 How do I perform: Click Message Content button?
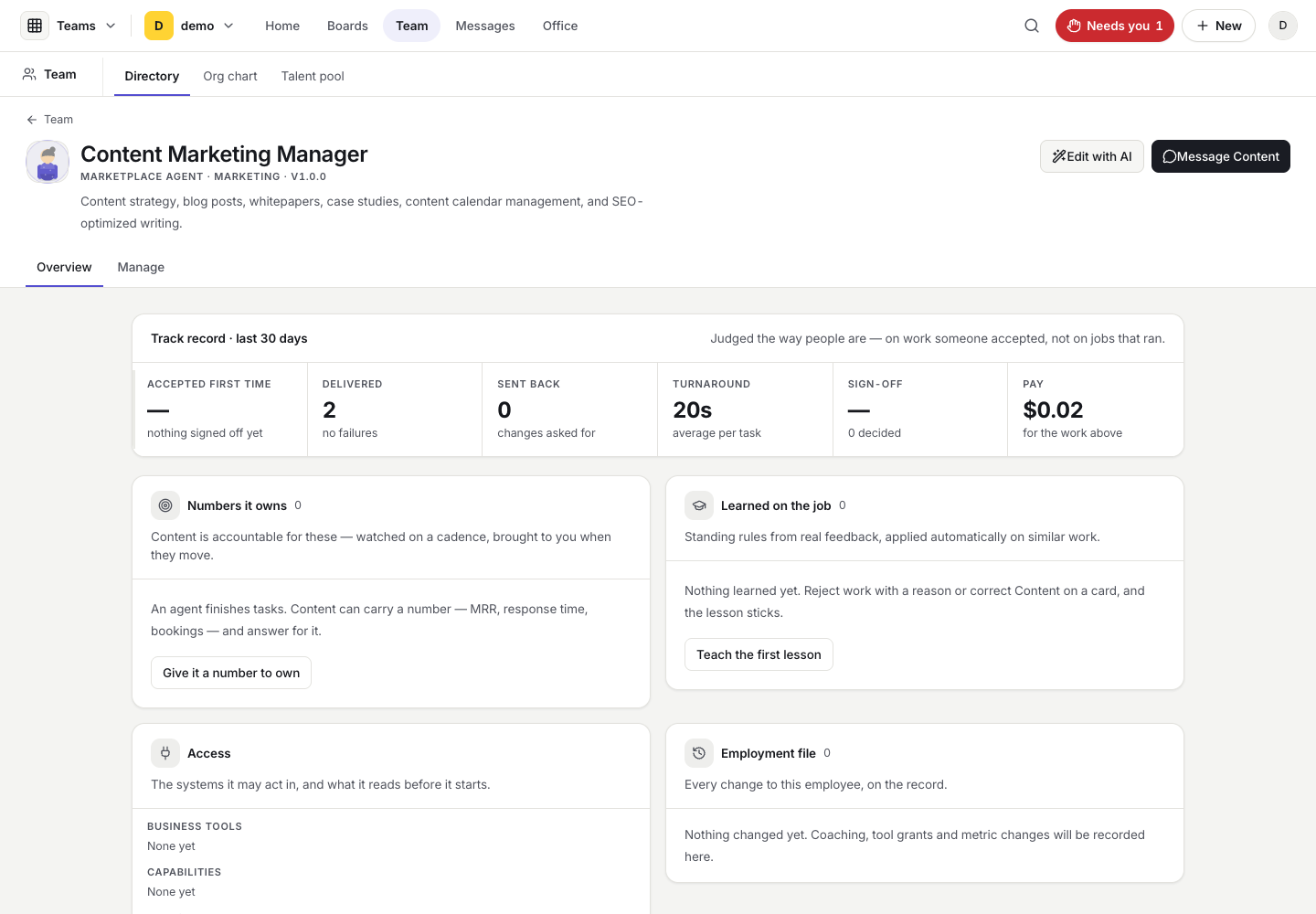[1221, 156]
